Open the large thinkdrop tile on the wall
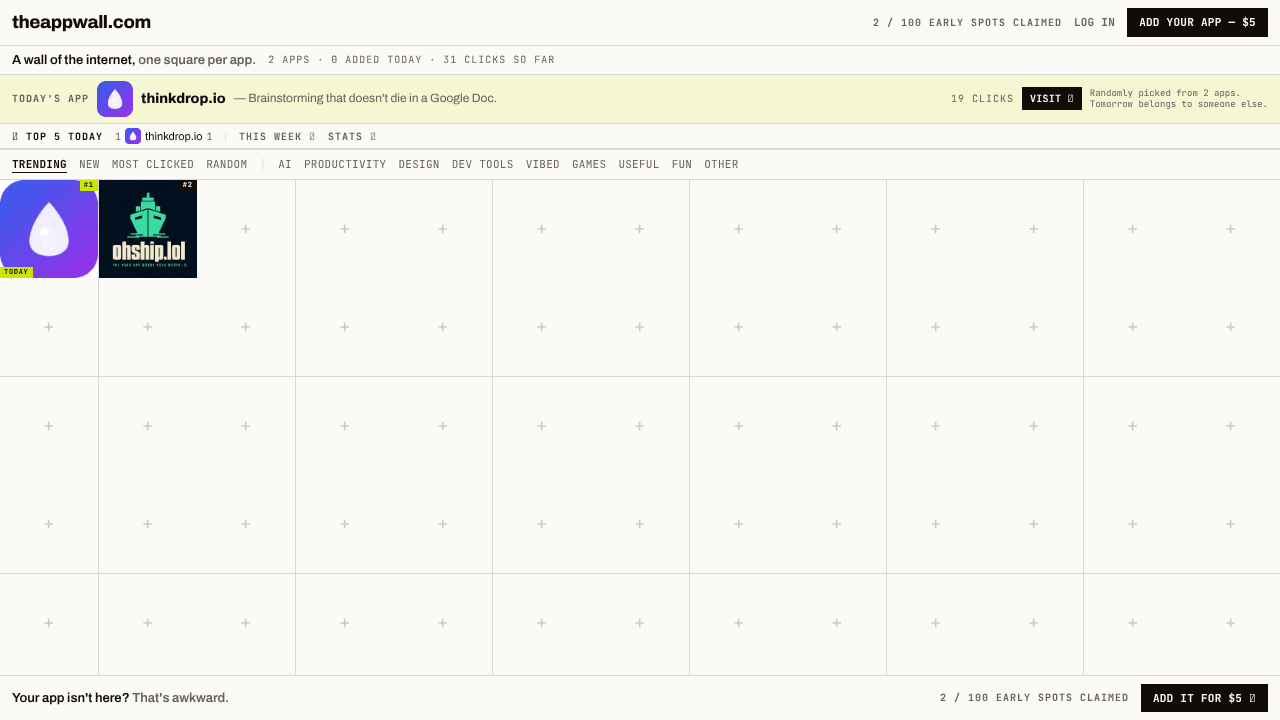This screenshot has height=720, width=1280. [49, 229]
